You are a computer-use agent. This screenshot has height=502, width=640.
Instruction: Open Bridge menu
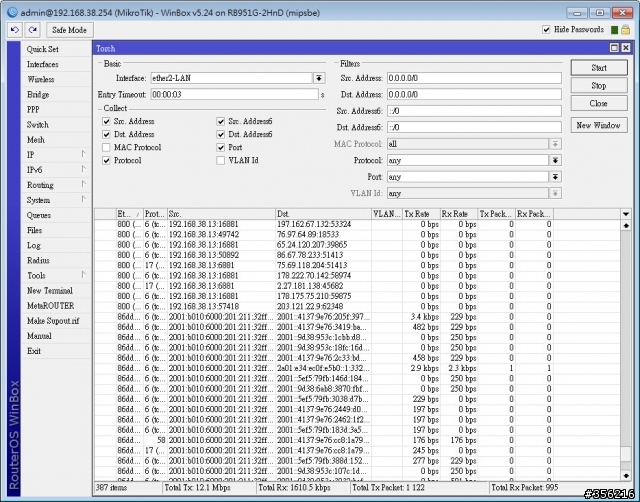pyautogui.click(x=56, y=94)
